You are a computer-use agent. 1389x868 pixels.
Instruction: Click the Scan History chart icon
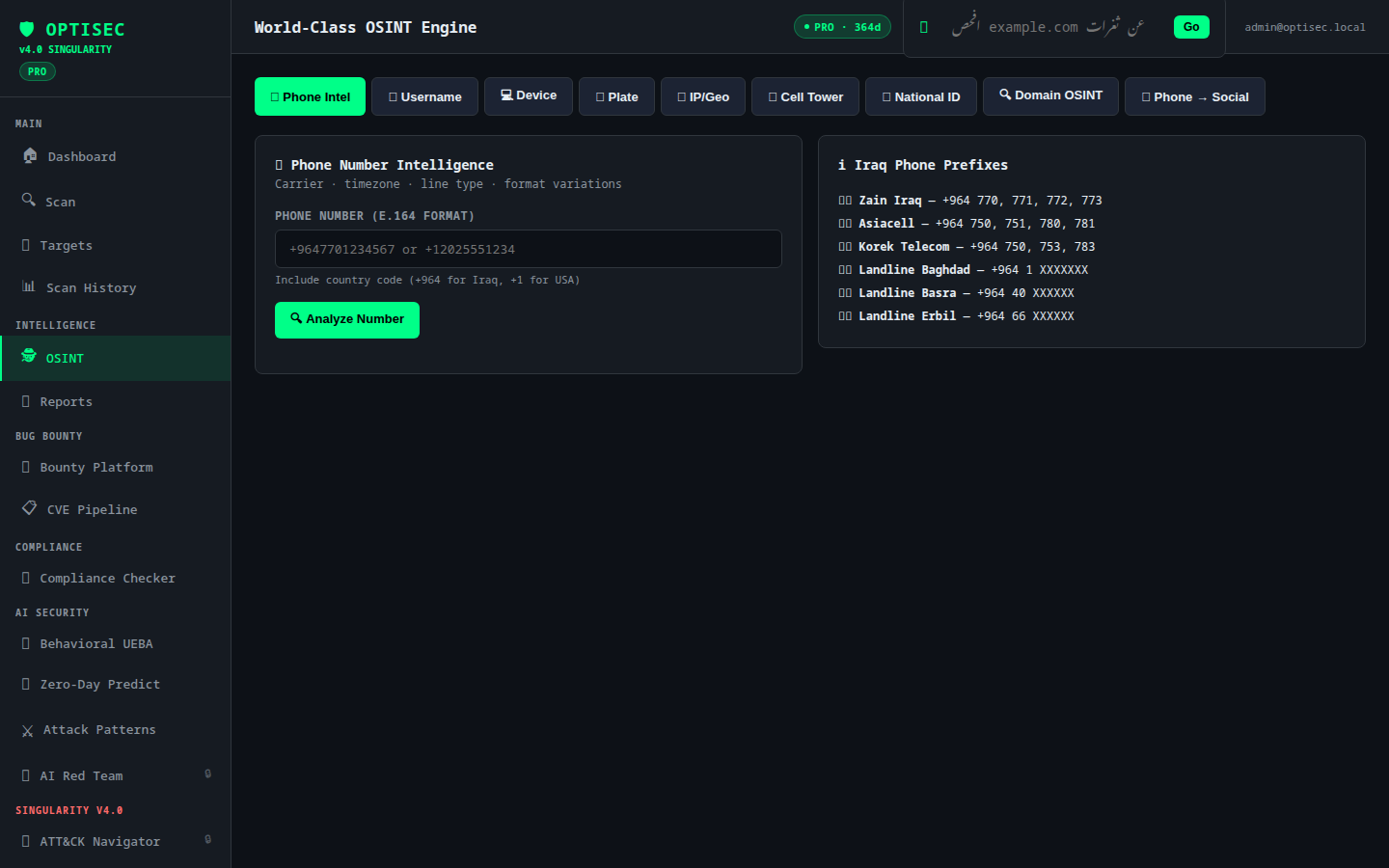[29, 286]
